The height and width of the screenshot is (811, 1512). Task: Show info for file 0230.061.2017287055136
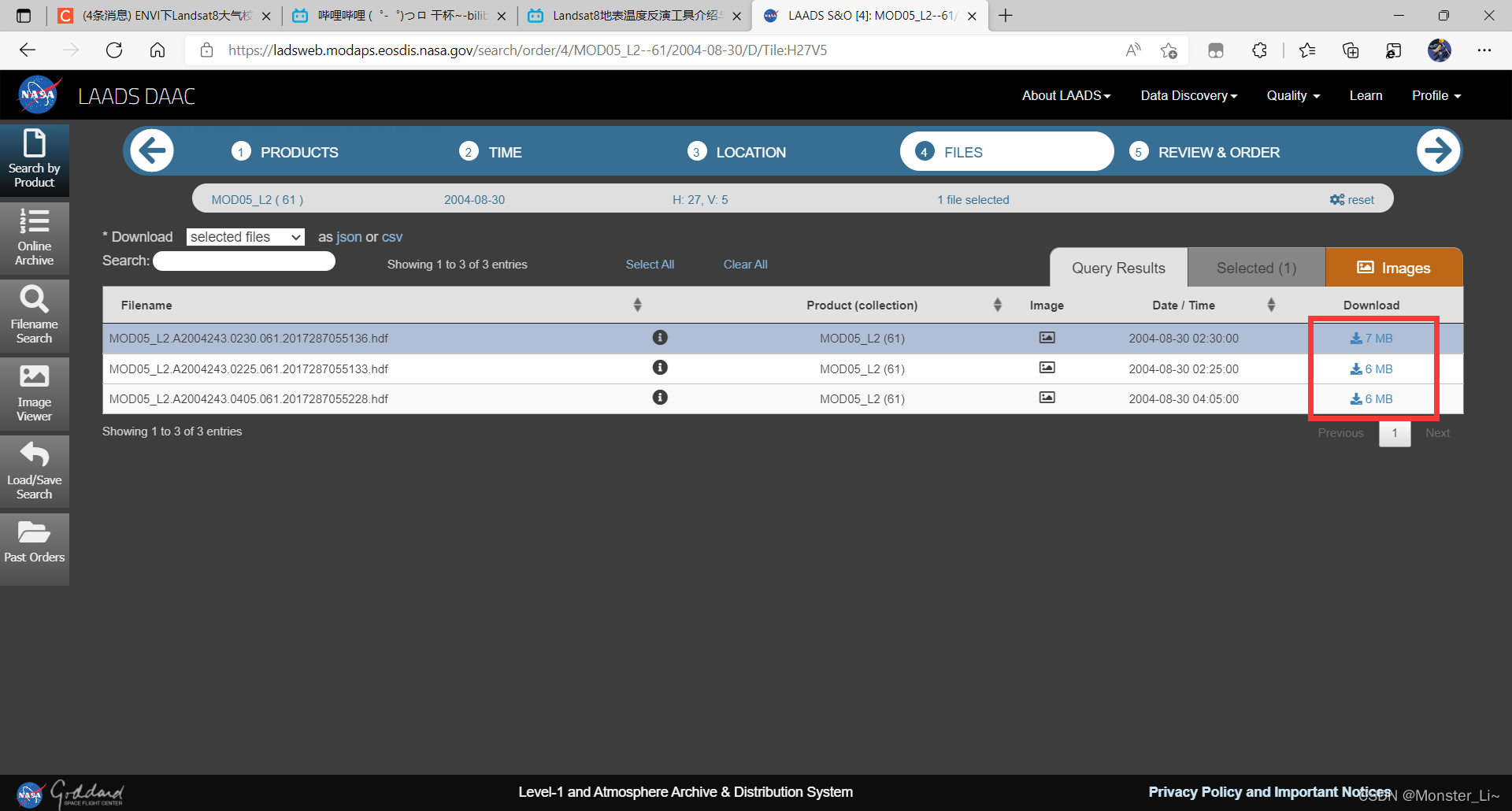[660, 338]
